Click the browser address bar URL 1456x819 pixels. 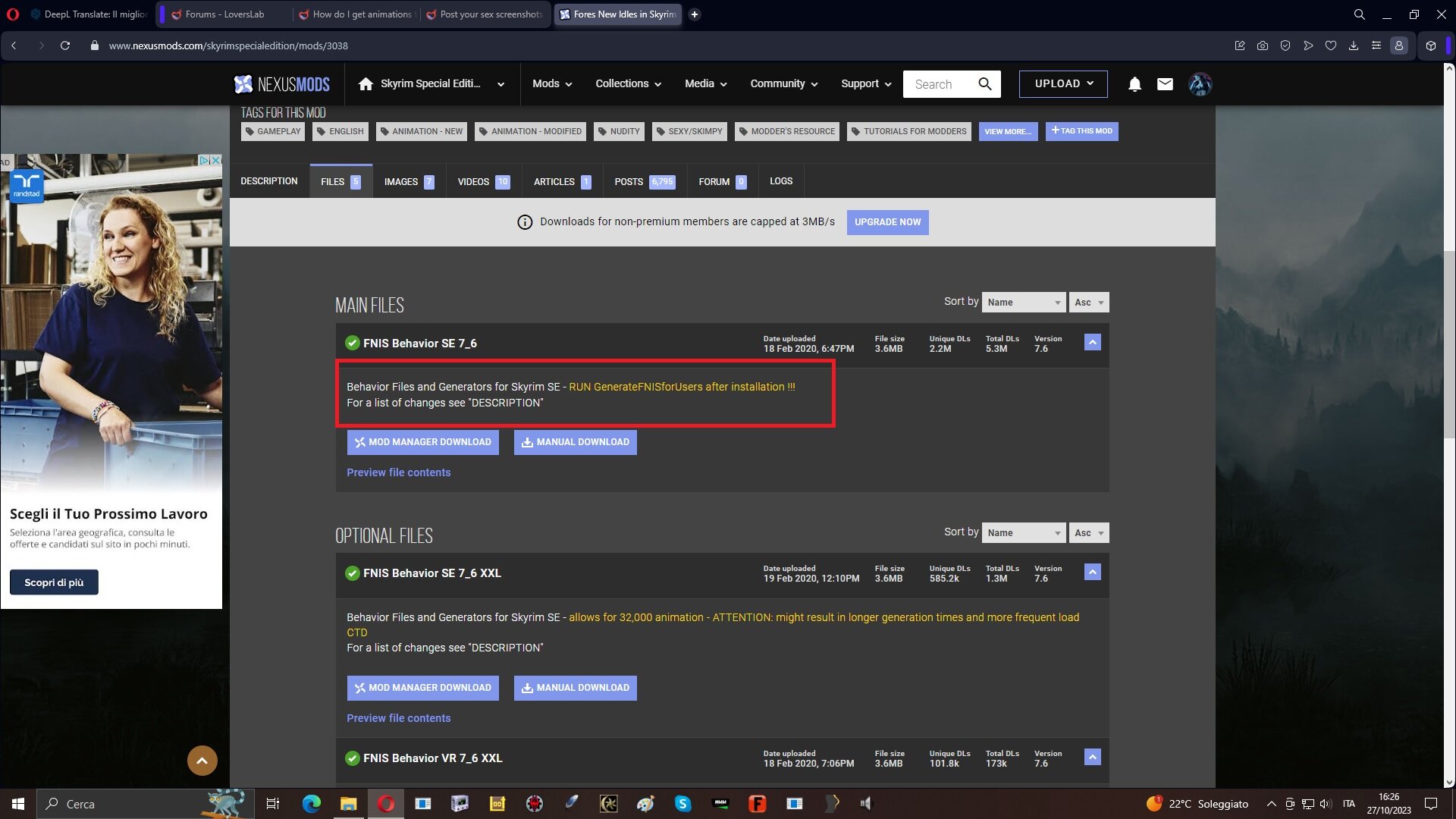[x=228, y=45]
